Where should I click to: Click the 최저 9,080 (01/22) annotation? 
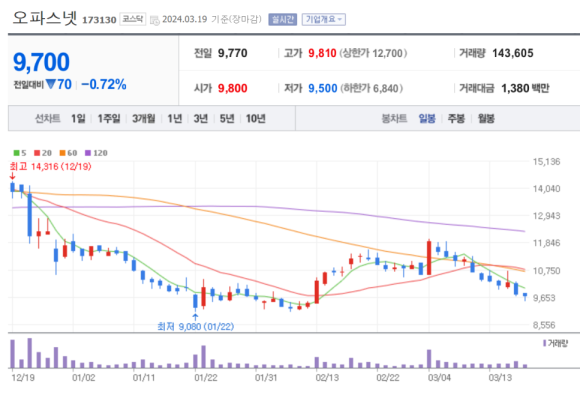click(x=195, y=327)
